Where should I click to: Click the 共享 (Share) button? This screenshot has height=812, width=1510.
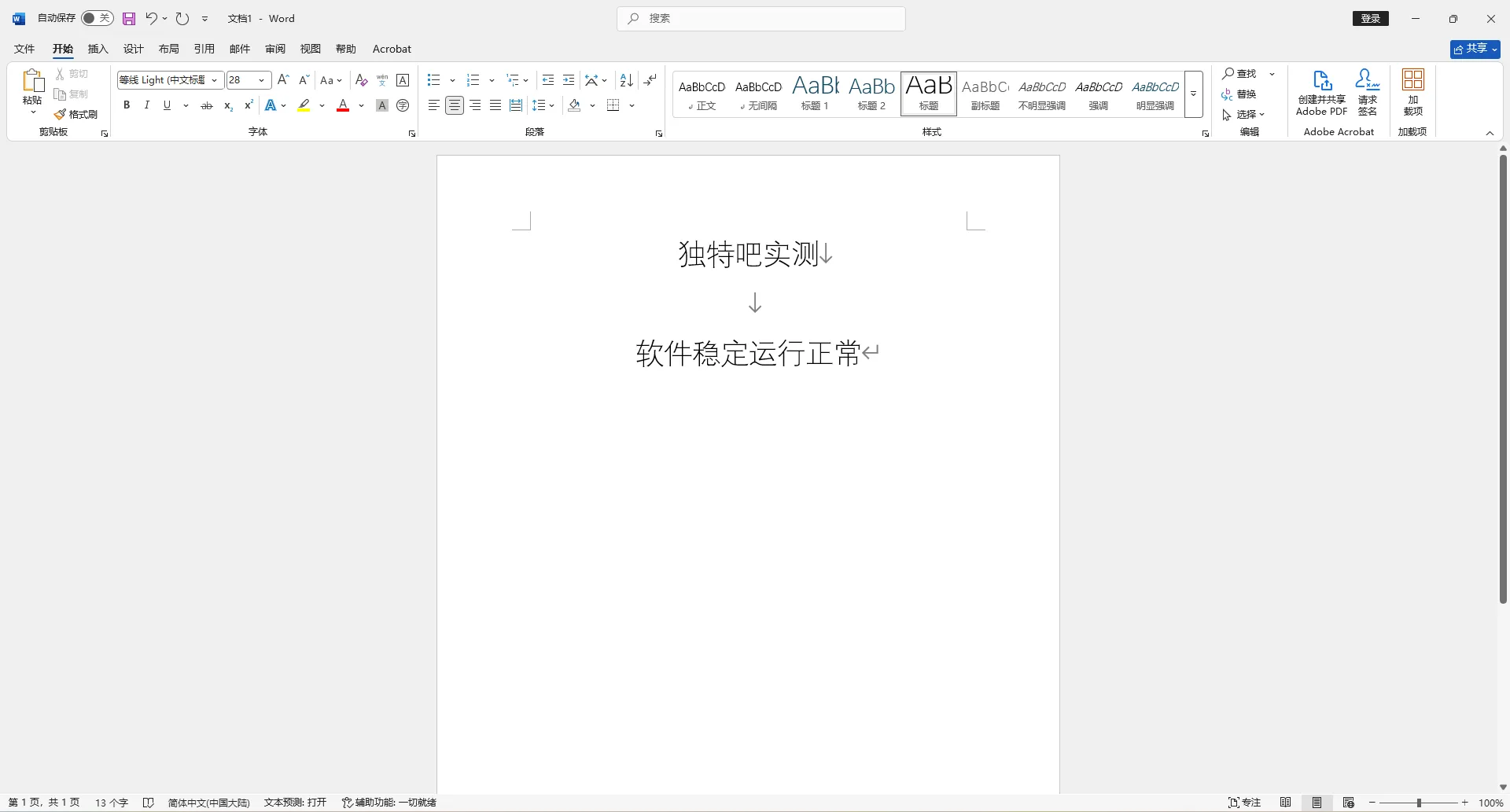coord(1475,49)
